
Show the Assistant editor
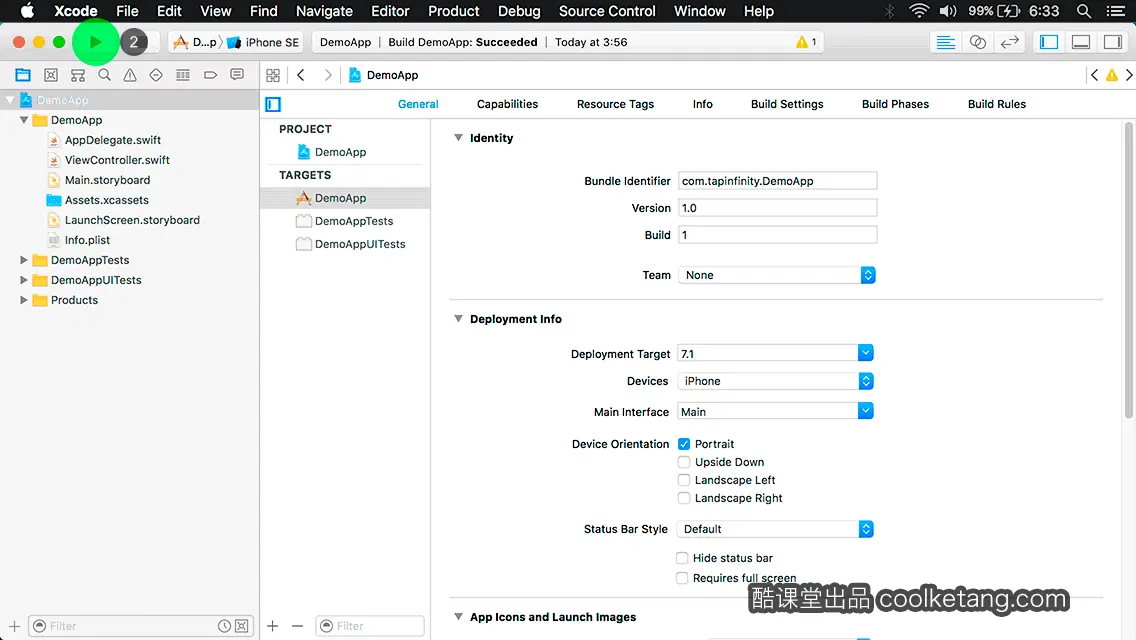coord(977,42)
